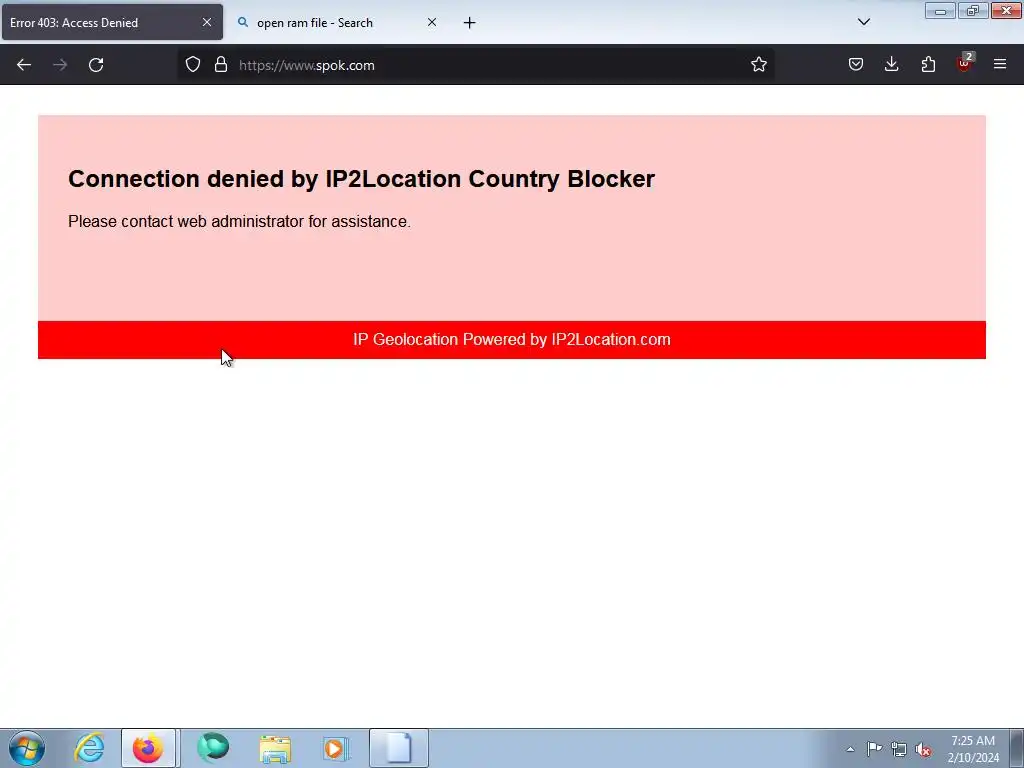
Task: Save page to Pocket
Action: click(856, 65)
